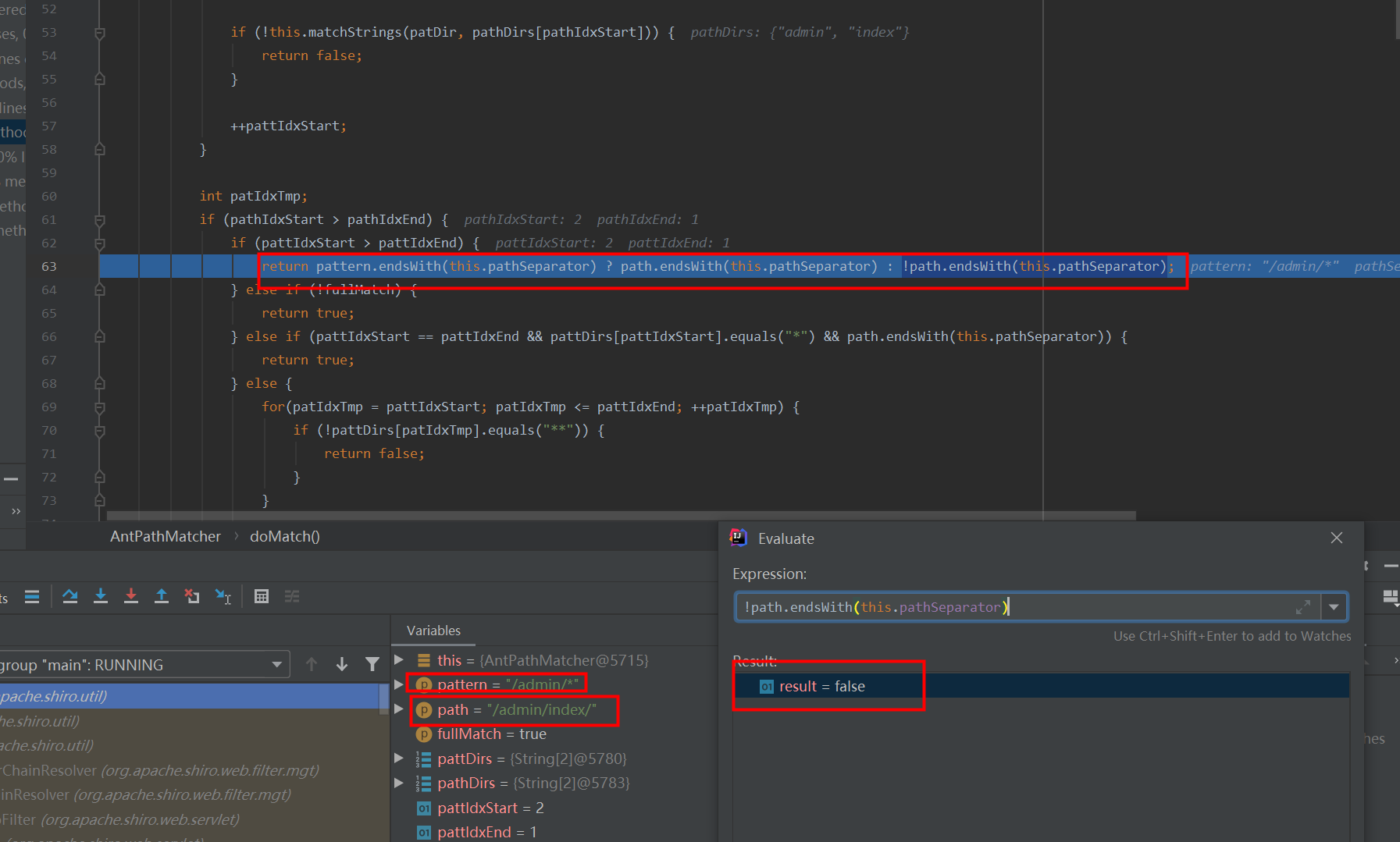This screenshot has width=1400, height=842.
Task: Toggle code folding at line 68
Action: [100, 384]
